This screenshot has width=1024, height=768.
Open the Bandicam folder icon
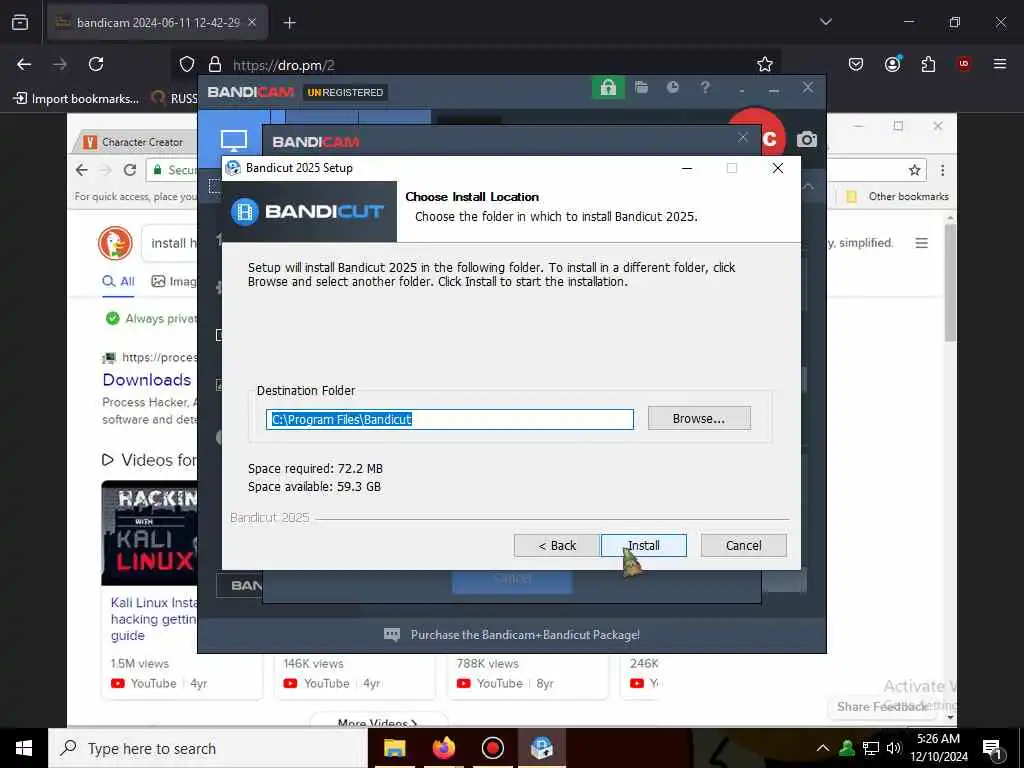pyautogui.click(x=641, y=88)
